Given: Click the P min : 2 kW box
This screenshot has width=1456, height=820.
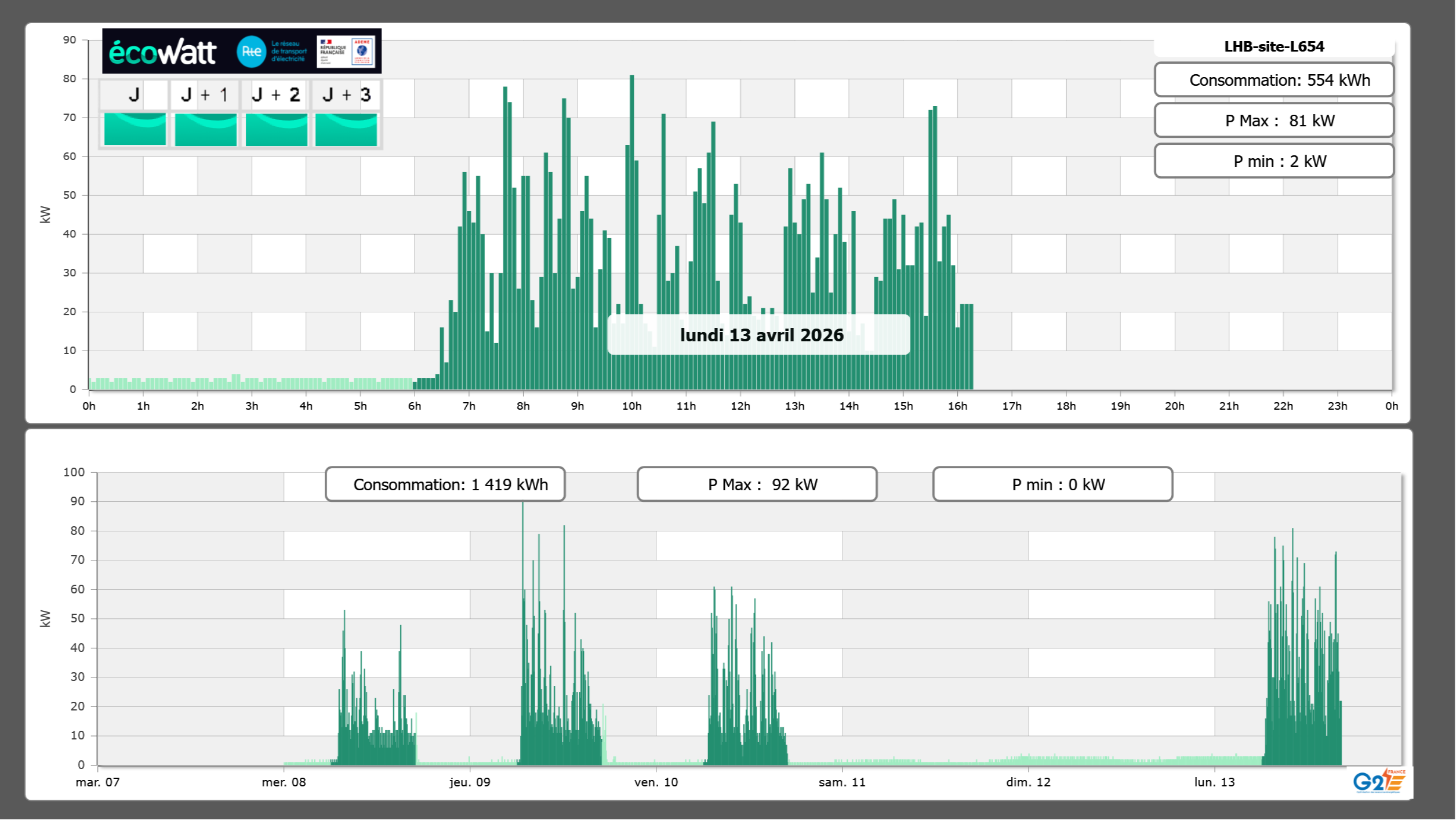Looking at the screenshot, I should click(x=1274, y=161).
